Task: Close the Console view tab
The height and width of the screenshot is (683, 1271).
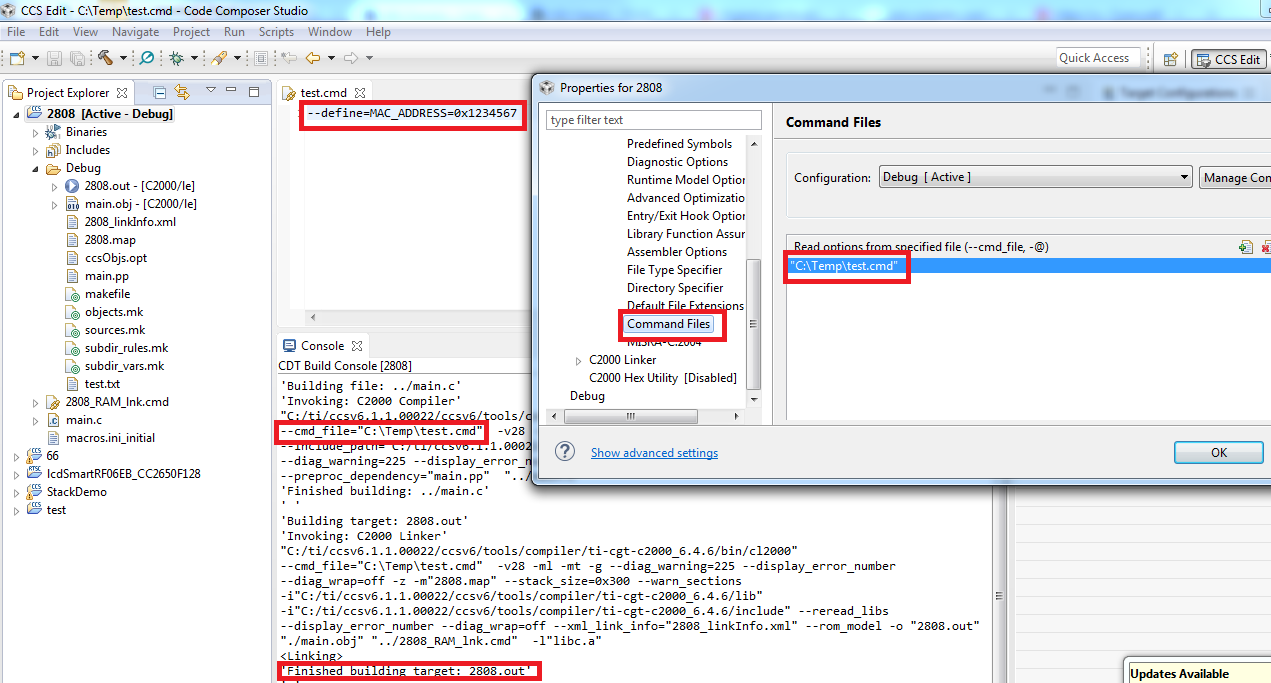Action: pyautogui.click(x=357, y=345)
